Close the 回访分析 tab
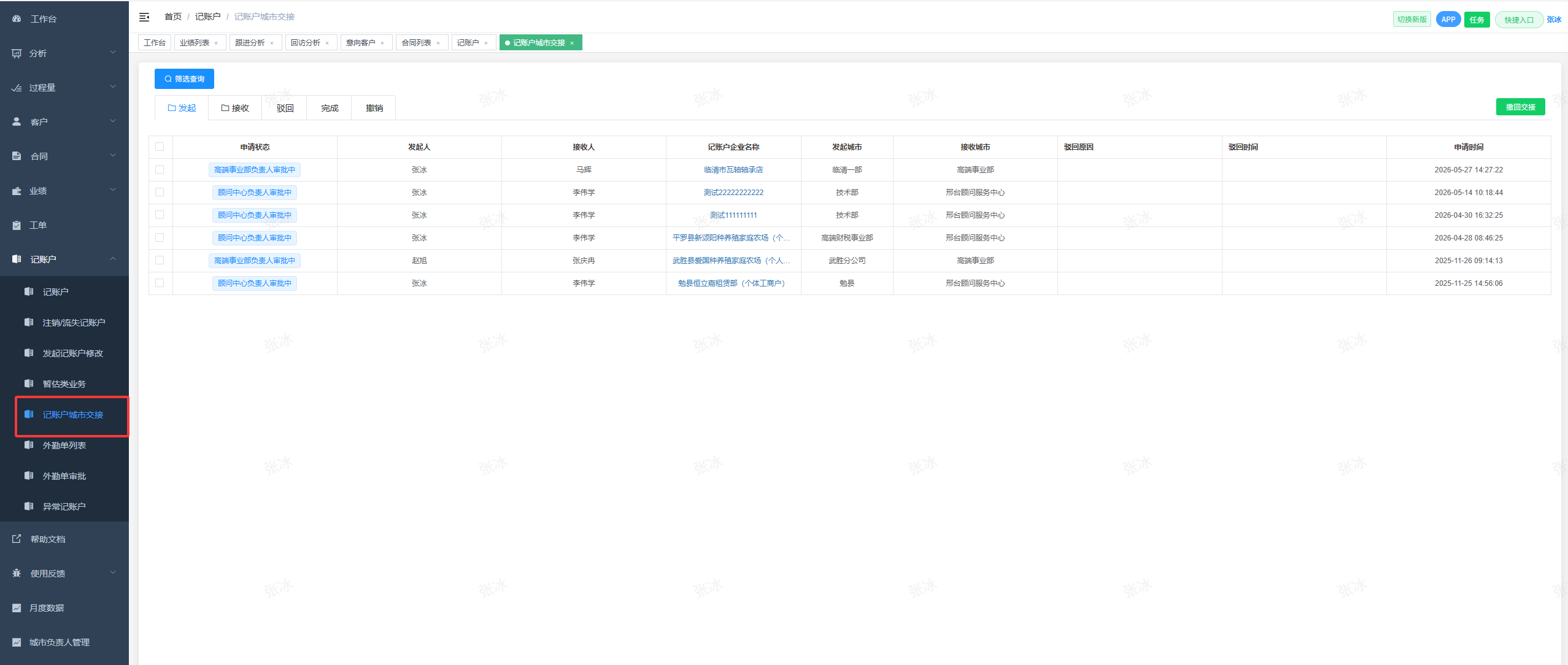The image size is (1568, 665). point(327,43)
